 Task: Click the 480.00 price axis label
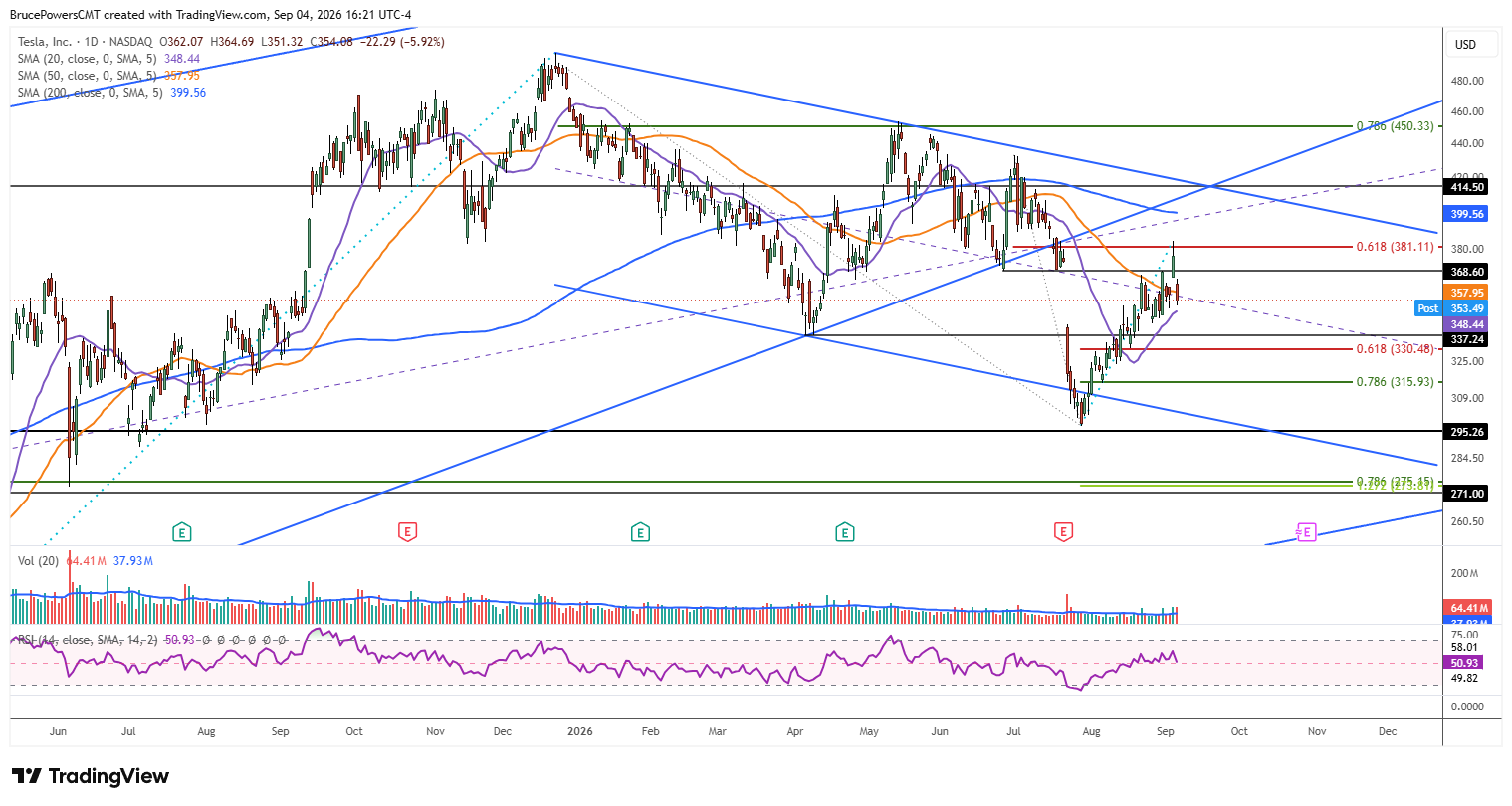pos(1467,81)
